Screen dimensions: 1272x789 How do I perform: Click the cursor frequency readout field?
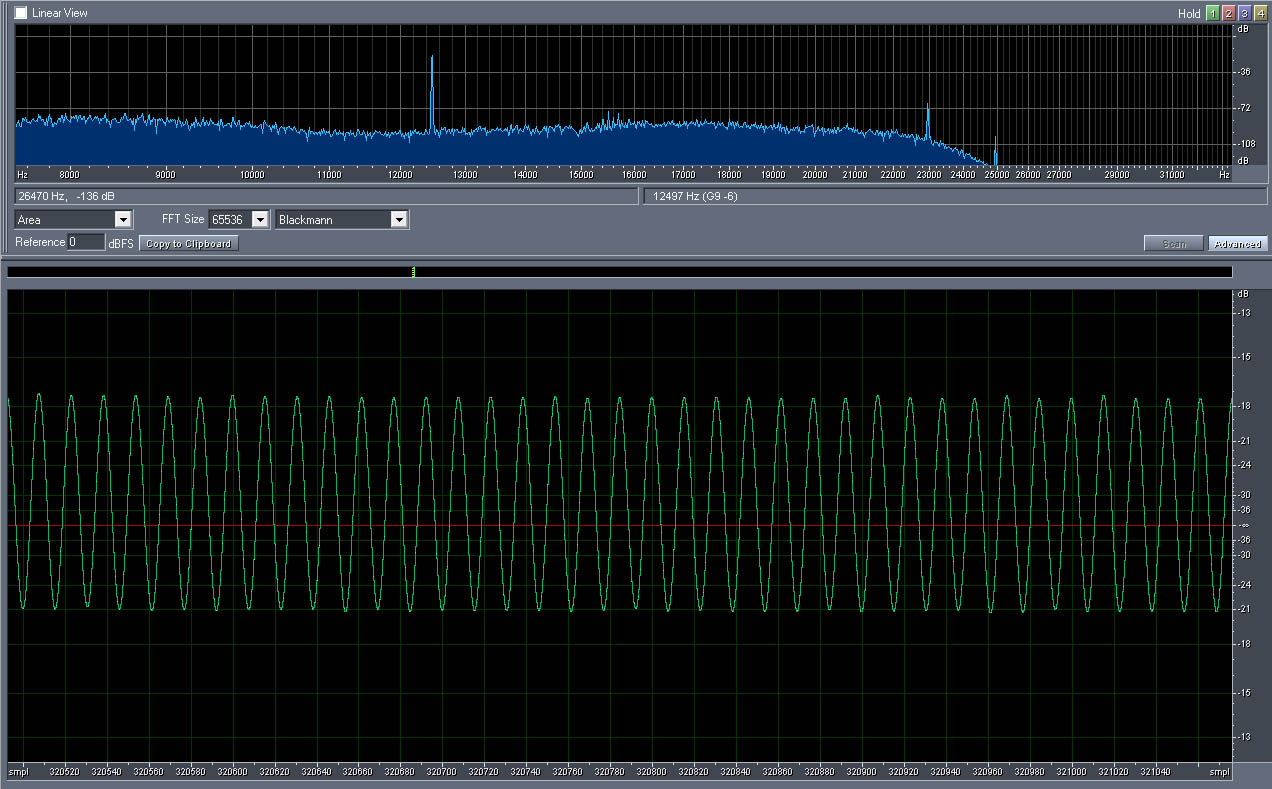tap(326, 196)
